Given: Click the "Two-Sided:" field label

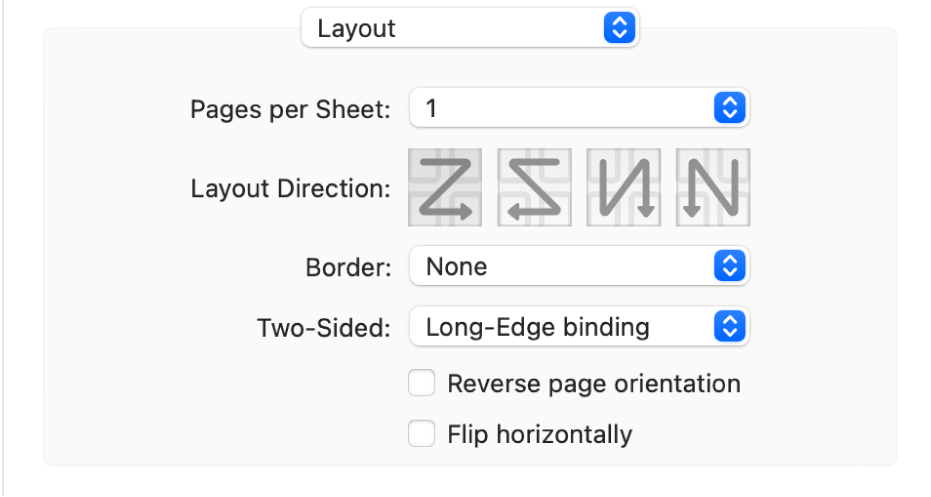Looking at the screenshot, I should (324, 328).
